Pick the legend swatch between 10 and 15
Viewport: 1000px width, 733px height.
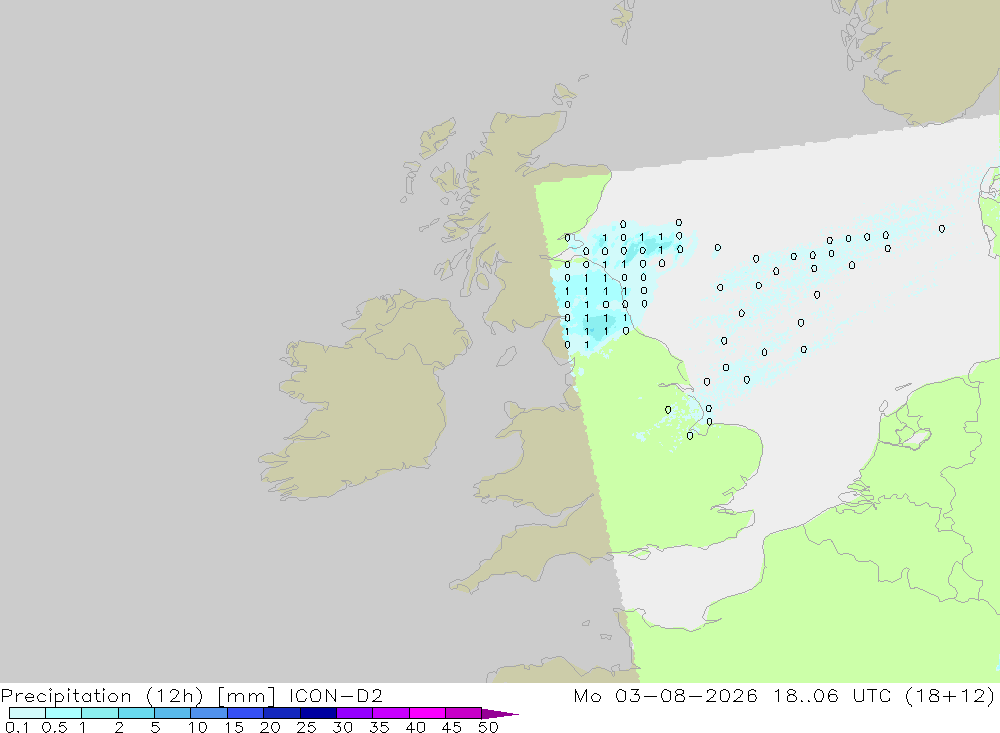coord(209,713)
